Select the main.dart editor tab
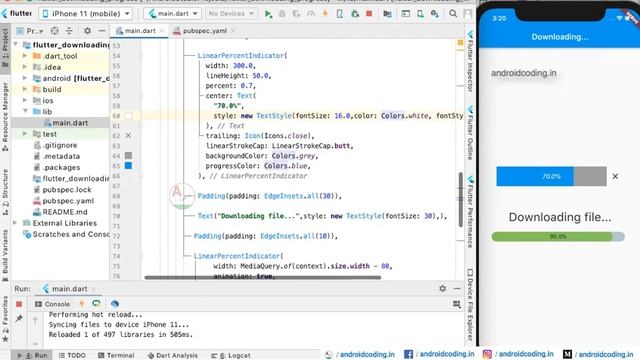This screenshot has height=360, width=640. coord(139,31)
